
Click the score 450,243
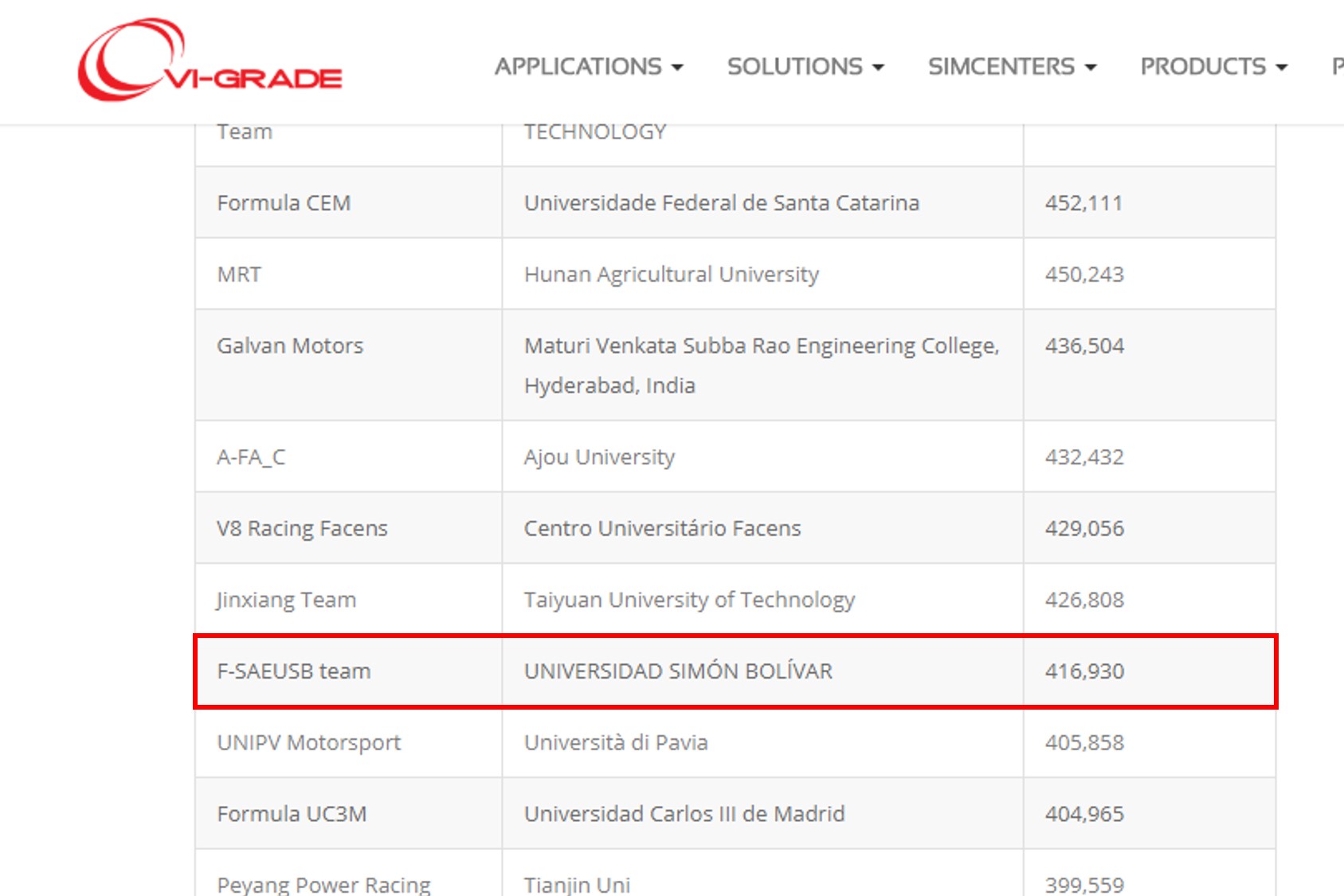point(1084,275)
